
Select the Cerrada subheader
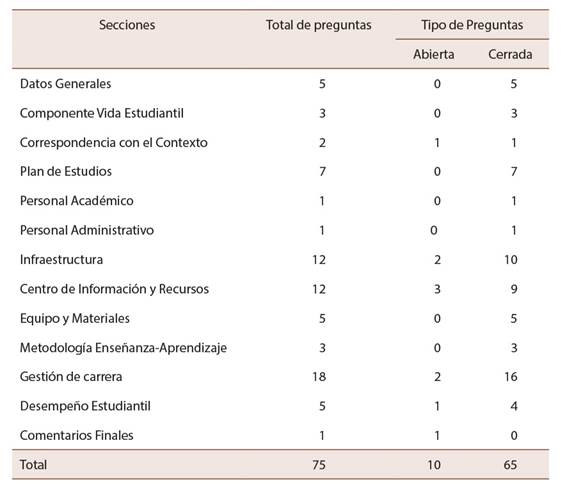coord(510,54)
